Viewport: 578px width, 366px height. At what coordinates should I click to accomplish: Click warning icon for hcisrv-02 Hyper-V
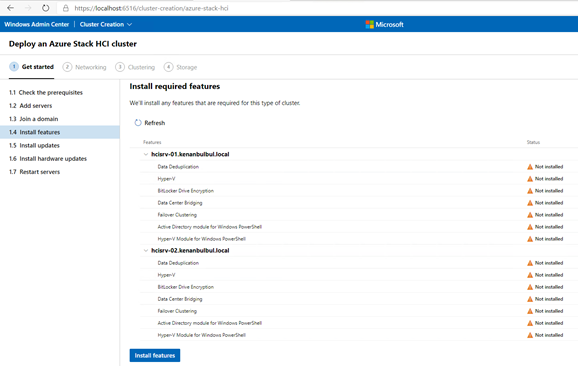[x=530, y=275]
